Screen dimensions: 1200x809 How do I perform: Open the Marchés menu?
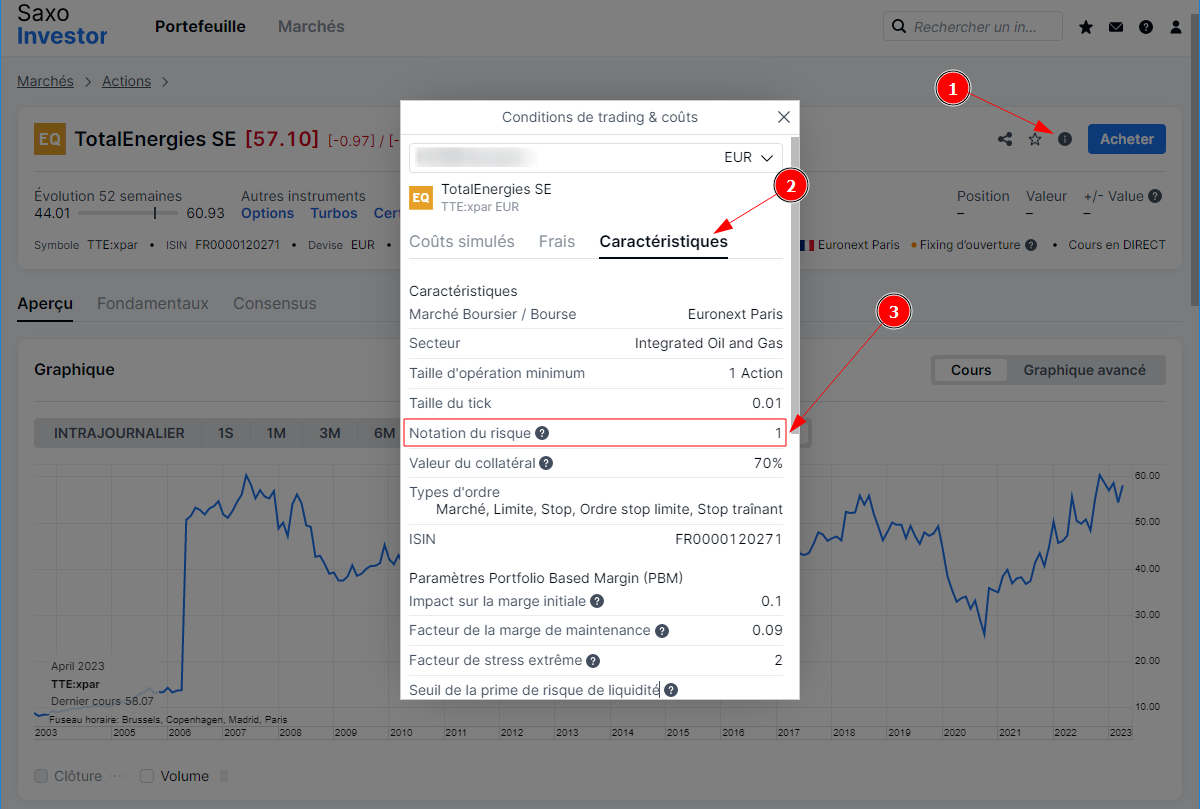pos(311,27)
